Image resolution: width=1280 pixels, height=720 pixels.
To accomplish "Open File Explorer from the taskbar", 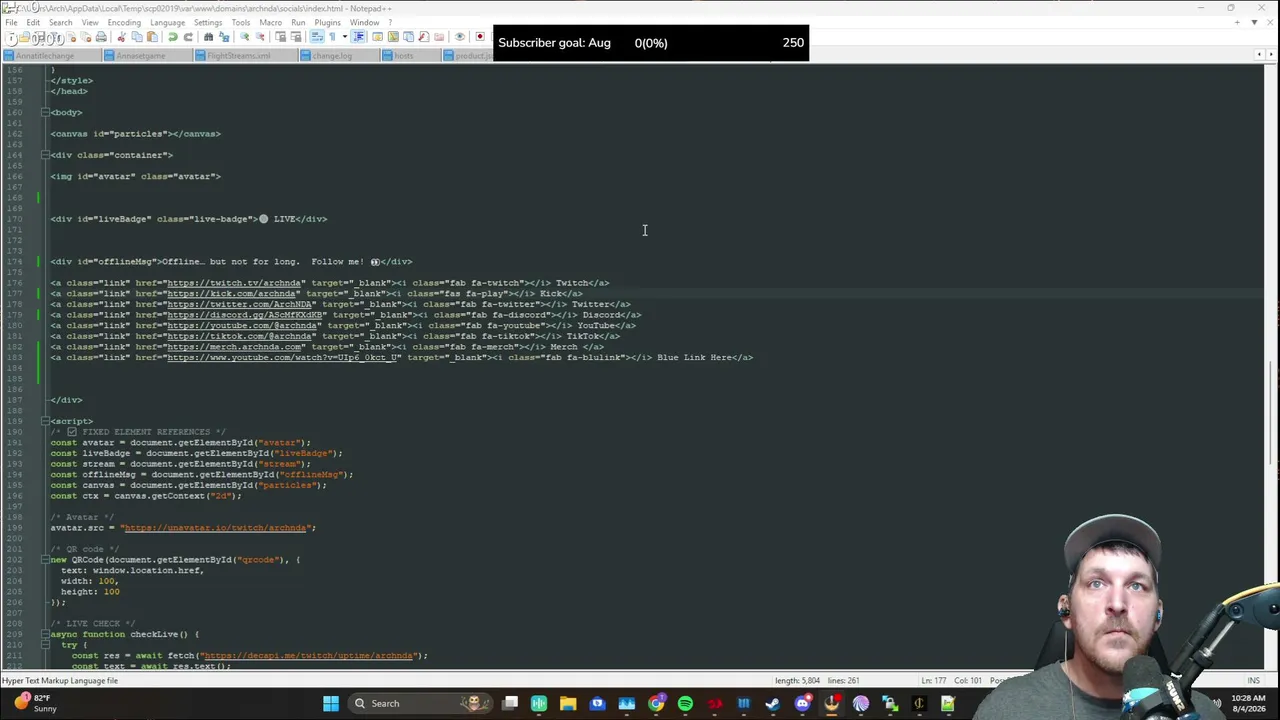I will [568, 703].
